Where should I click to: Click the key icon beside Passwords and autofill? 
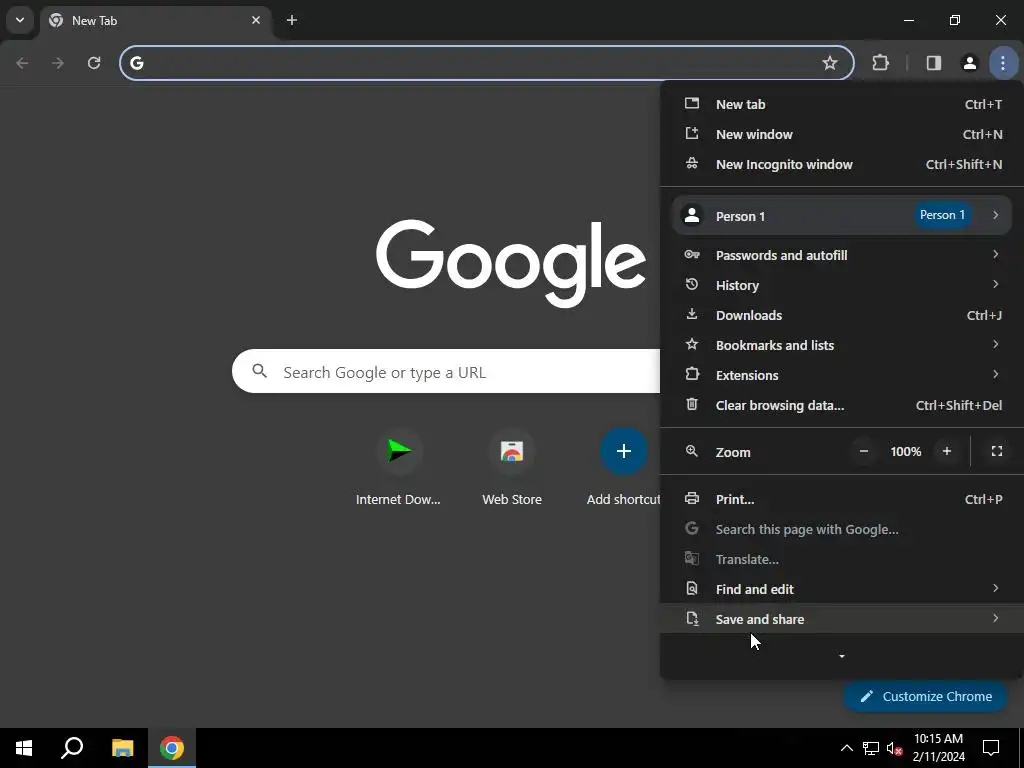(x=692, y=255)
